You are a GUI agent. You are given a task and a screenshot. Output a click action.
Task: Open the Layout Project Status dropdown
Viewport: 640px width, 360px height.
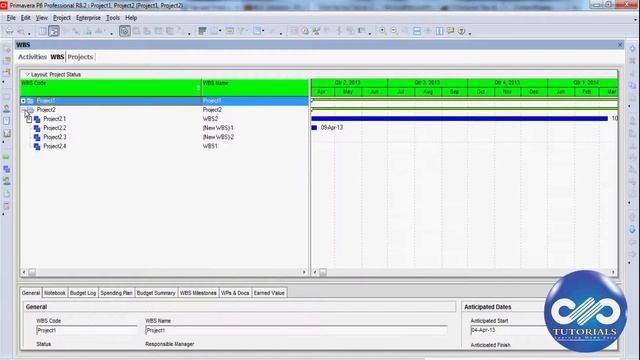pyautogui.click(x=53, y=75)
